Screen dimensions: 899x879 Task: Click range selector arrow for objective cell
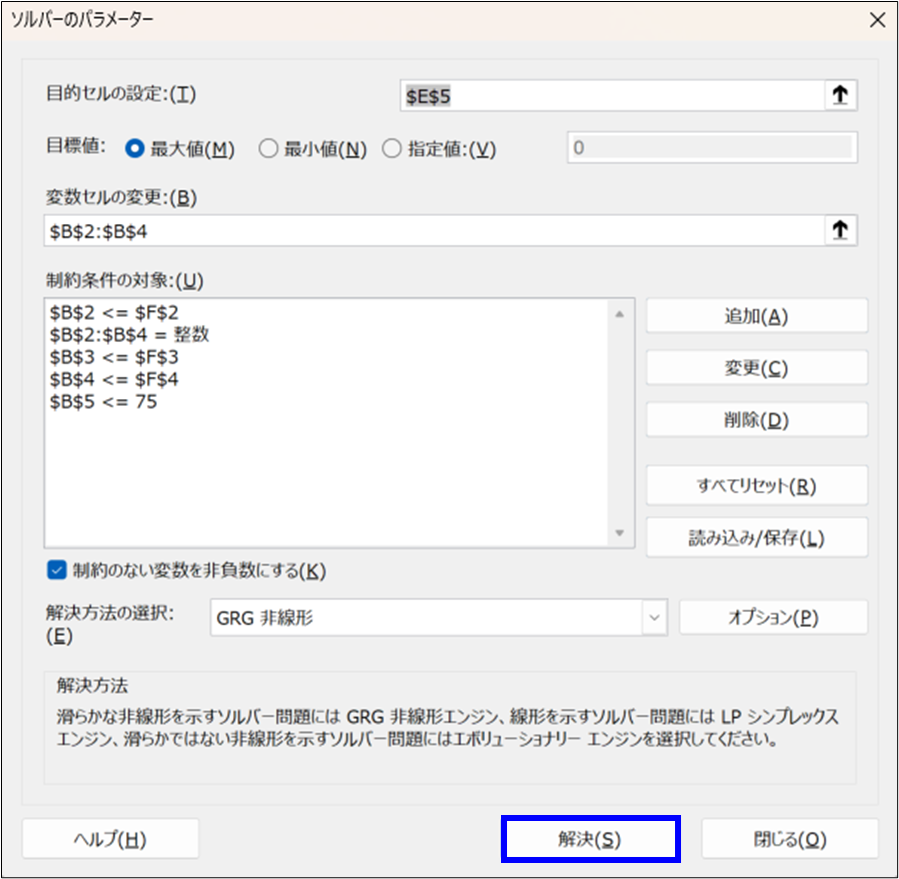[840, 95]
